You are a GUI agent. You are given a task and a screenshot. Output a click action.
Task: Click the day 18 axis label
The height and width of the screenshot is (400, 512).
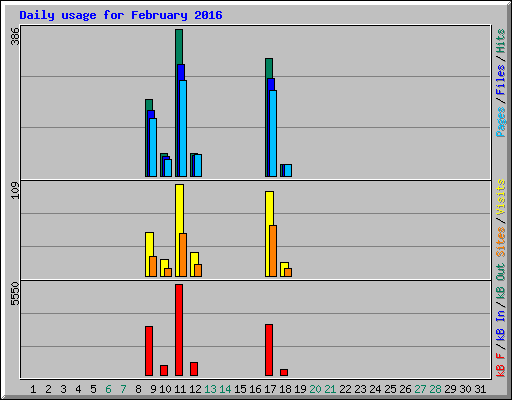[285, 389]
